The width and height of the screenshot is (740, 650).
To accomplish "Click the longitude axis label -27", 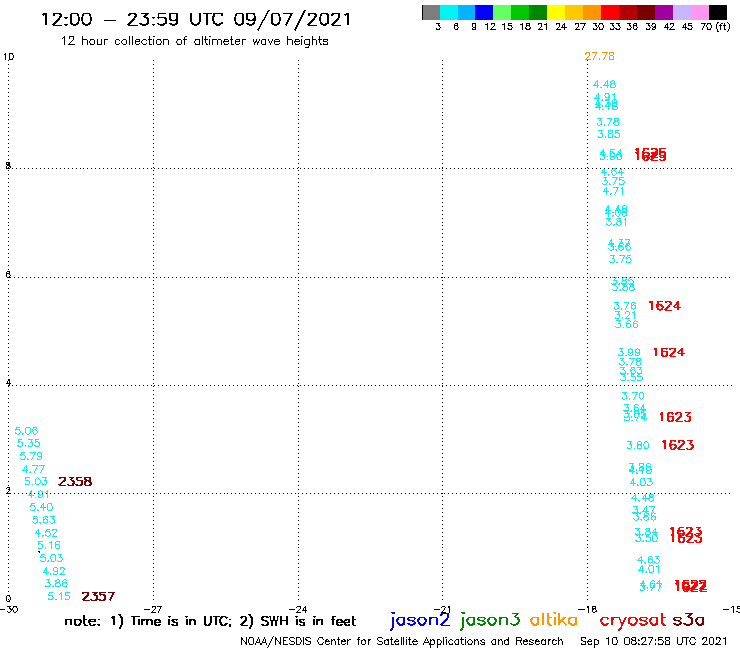I will pyautogui.click(x=153, y=609).
